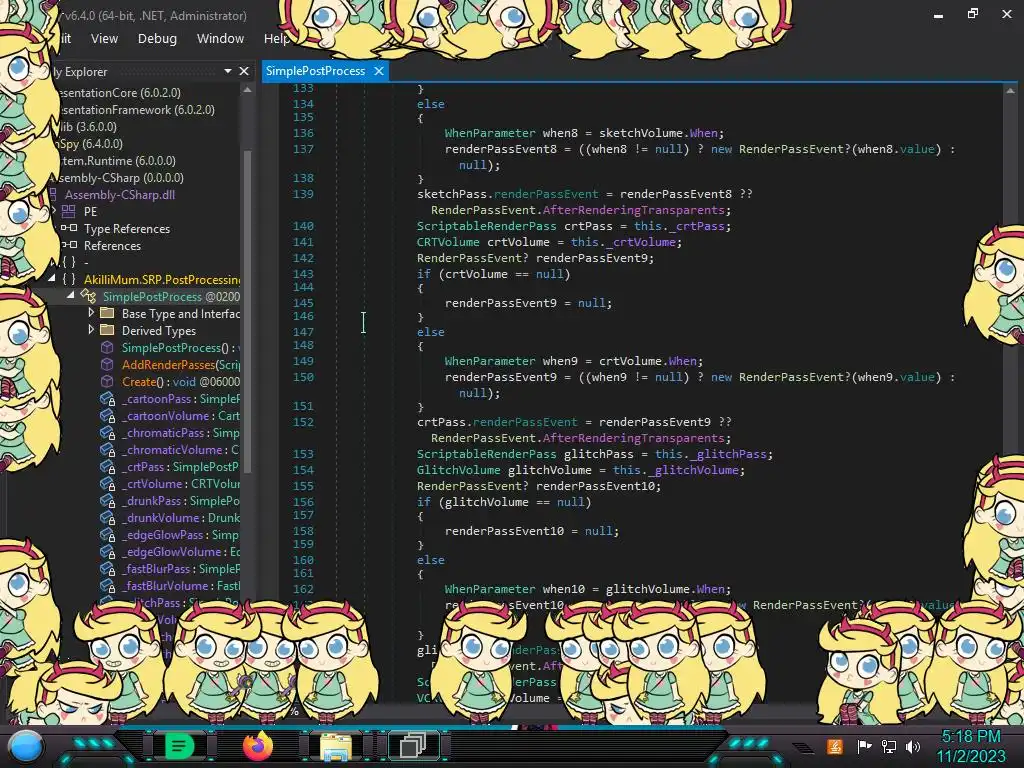The height and width of the screenshot is (768, 1024).
Task: Open the network tray icon
Action: pyautogui.click(x=888, y=746)
